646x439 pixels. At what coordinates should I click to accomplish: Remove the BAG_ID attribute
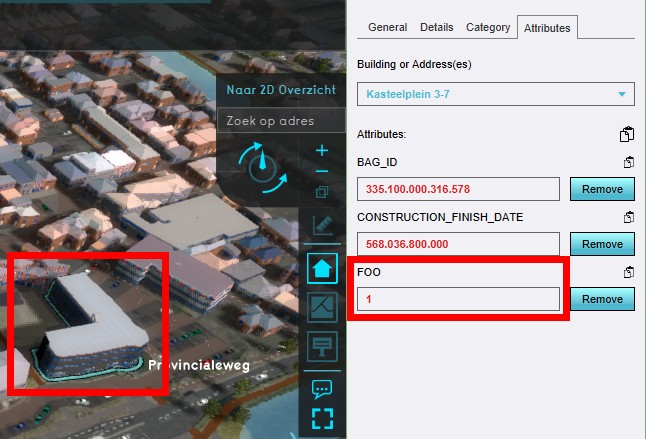click(602, 189)
